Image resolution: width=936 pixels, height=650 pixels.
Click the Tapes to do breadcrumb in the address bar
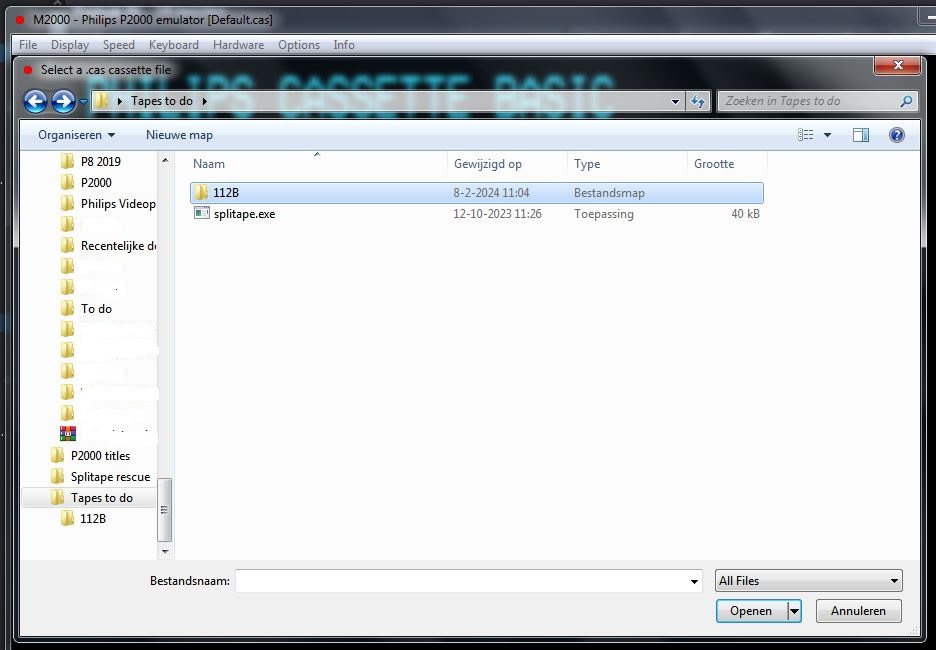pyautogui.click(x=162, y=101)
